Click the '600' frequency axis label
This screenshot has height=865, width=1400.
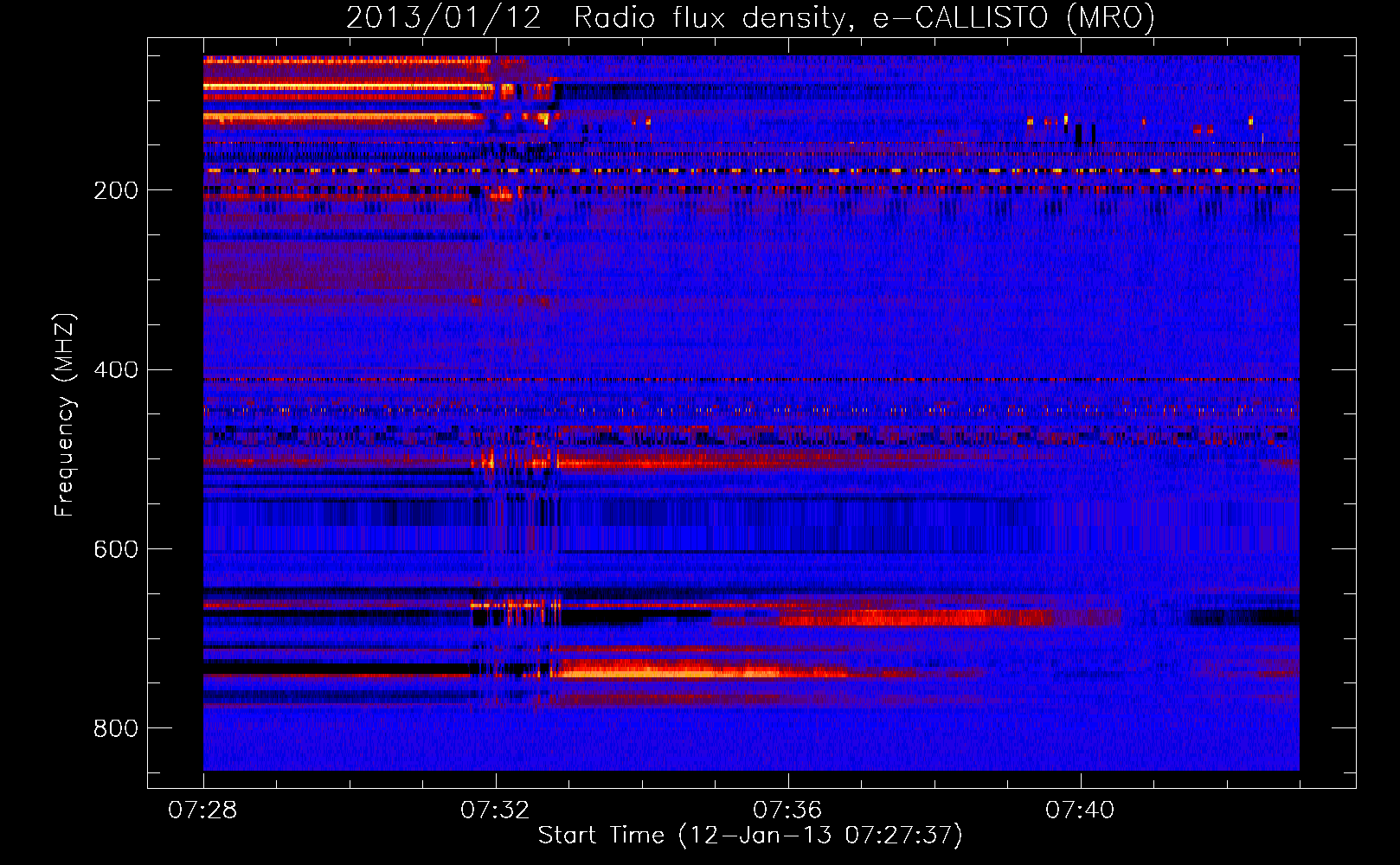pos(116,550)
